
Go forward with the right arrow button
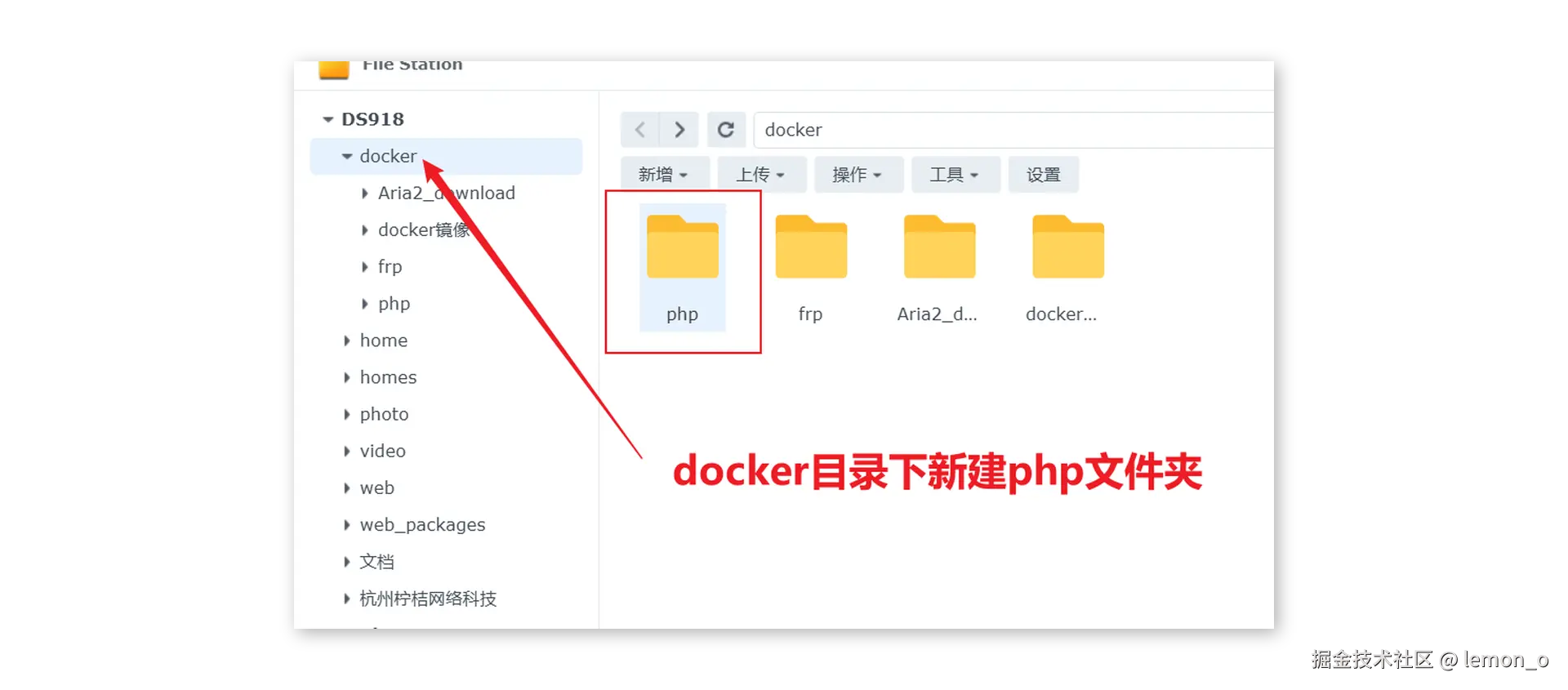(679, 130)
